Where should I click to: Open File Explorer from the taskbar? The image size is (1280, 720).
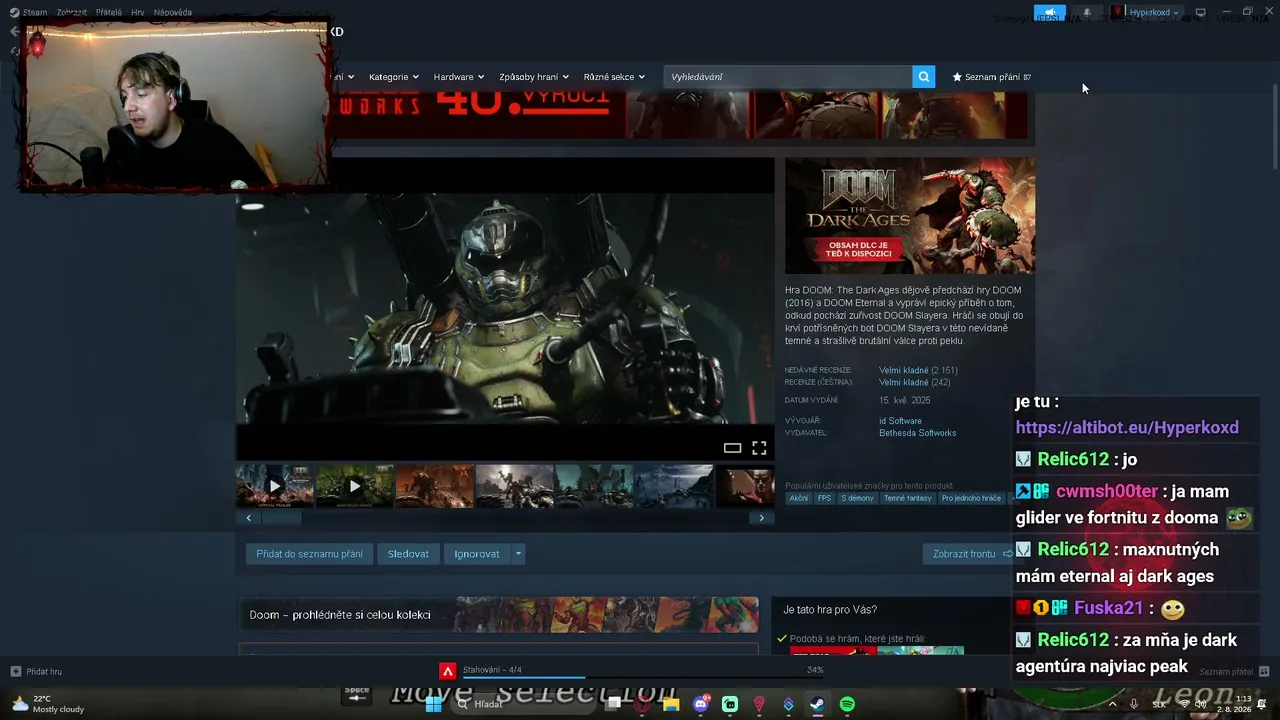[x=671, y=704]
